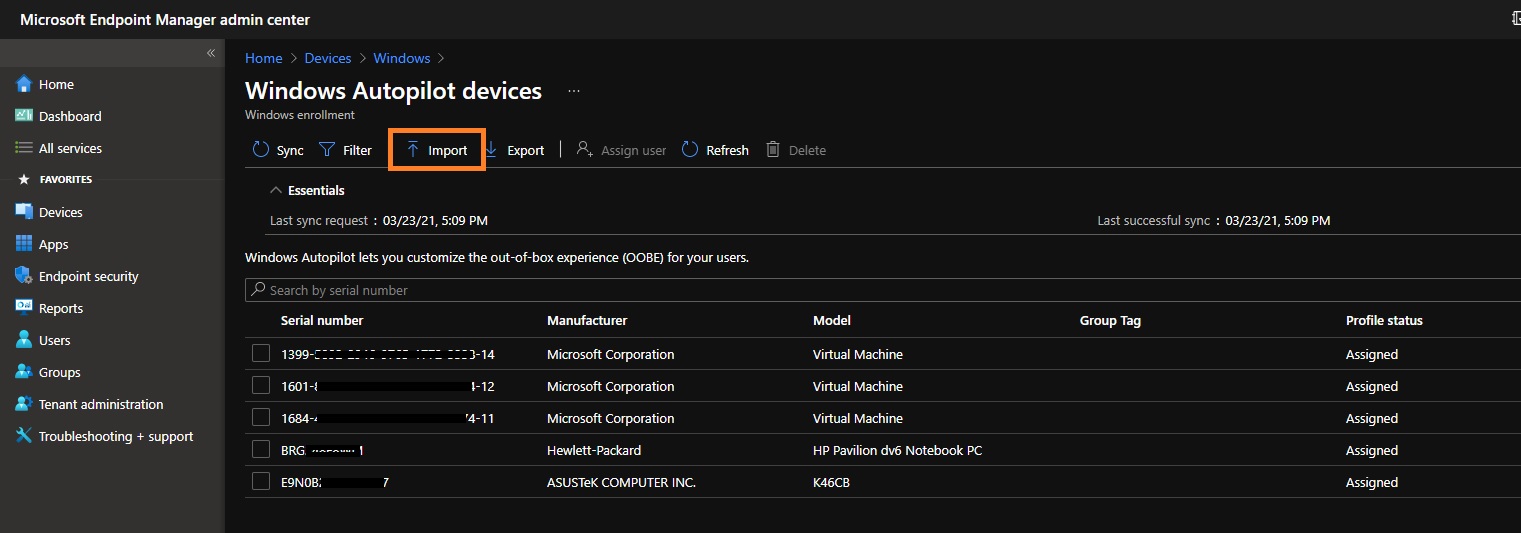Click the Endpoint security shield icon
The height and width of the screenshot is (533, 1521).
pos(24,276)
